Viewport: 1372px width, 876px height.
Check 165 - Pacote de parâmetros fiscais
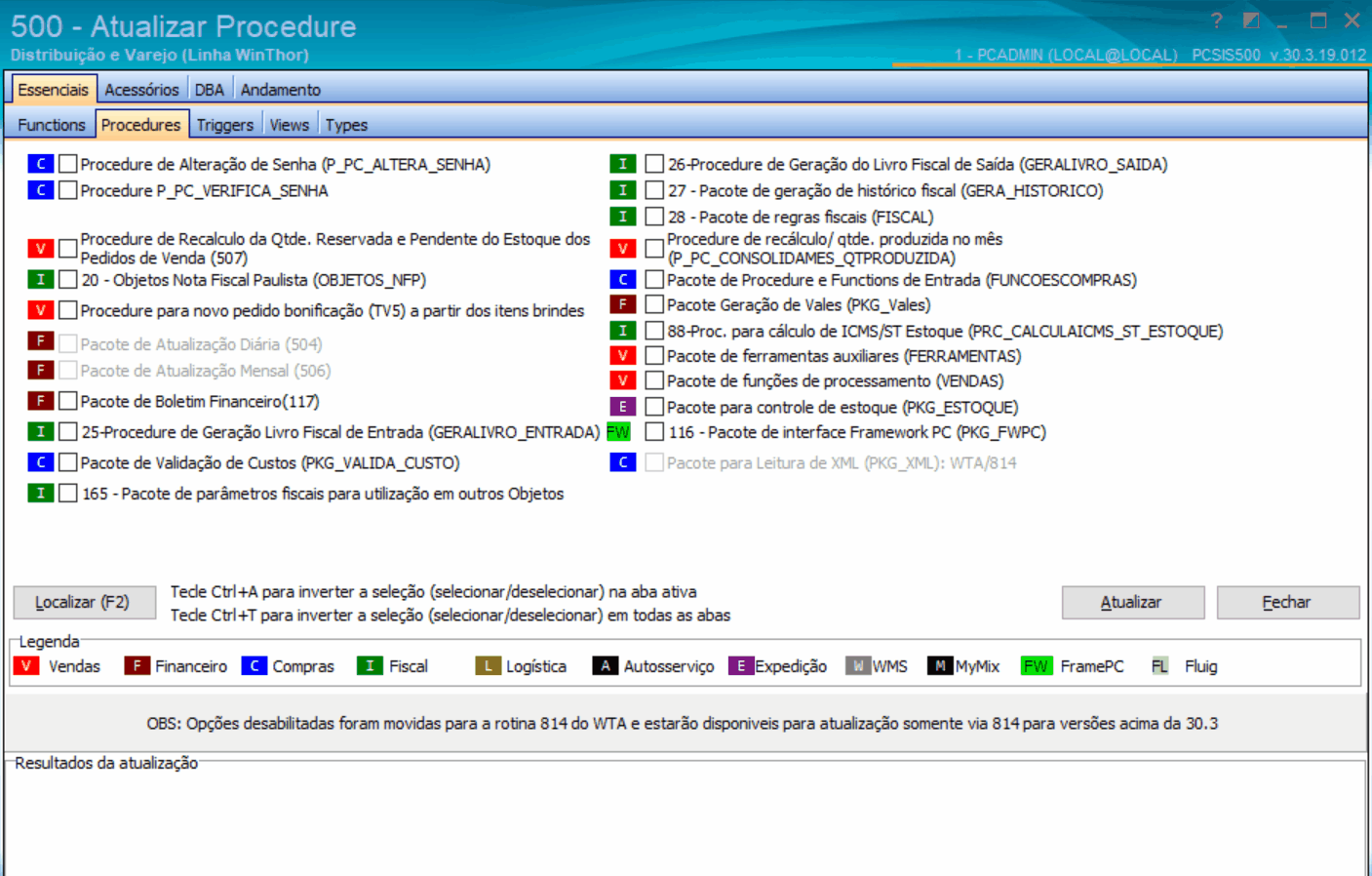coord(68,494)
